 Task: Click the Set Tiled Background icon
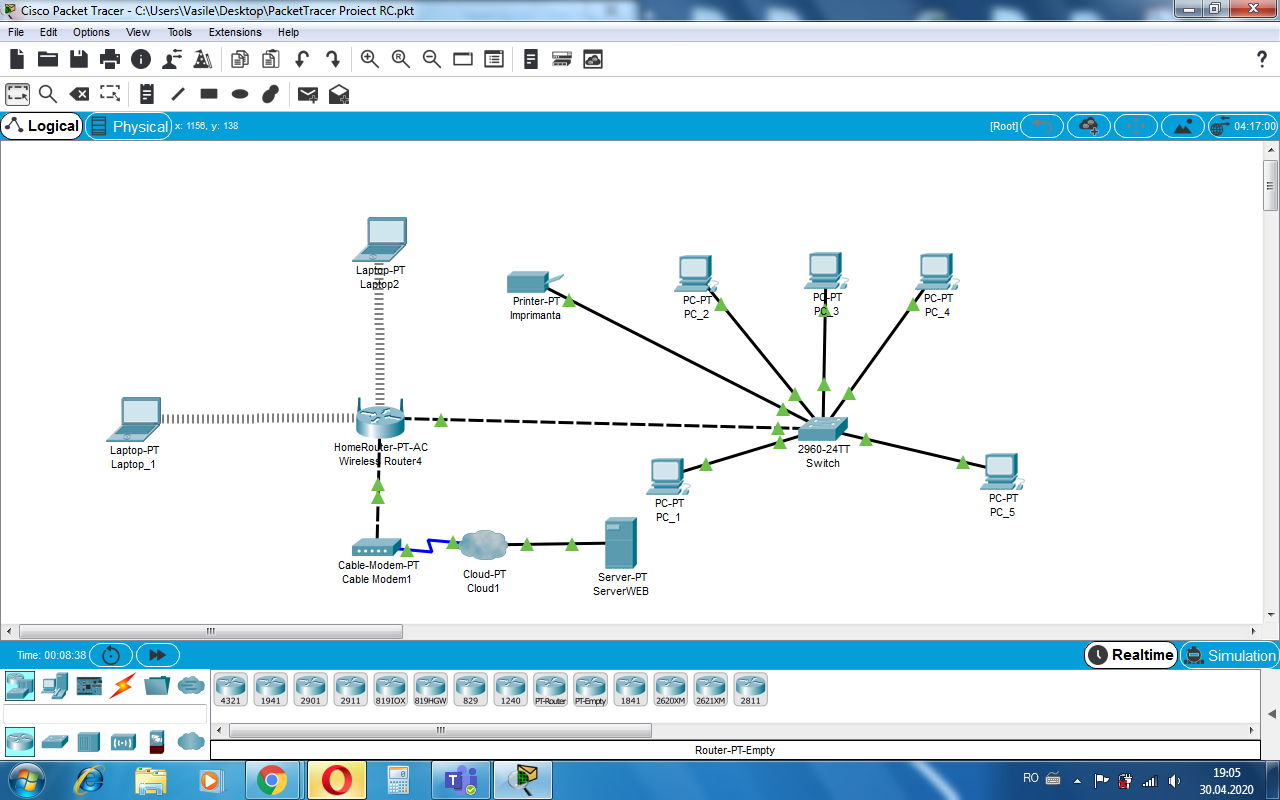pos(1183,126)
